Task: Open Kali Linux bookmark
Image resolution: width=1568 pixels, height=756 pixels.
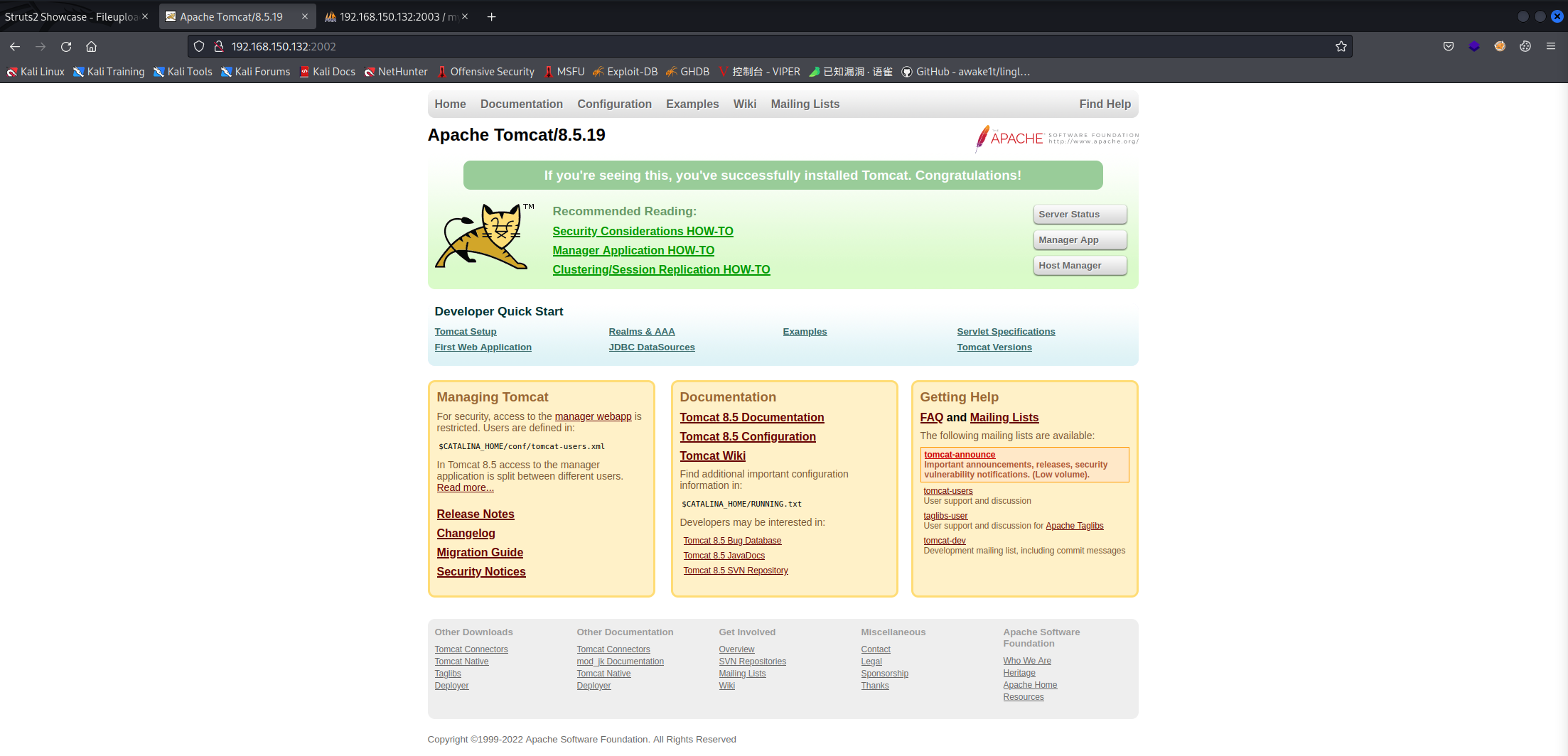Action: (x=36, y=72)
